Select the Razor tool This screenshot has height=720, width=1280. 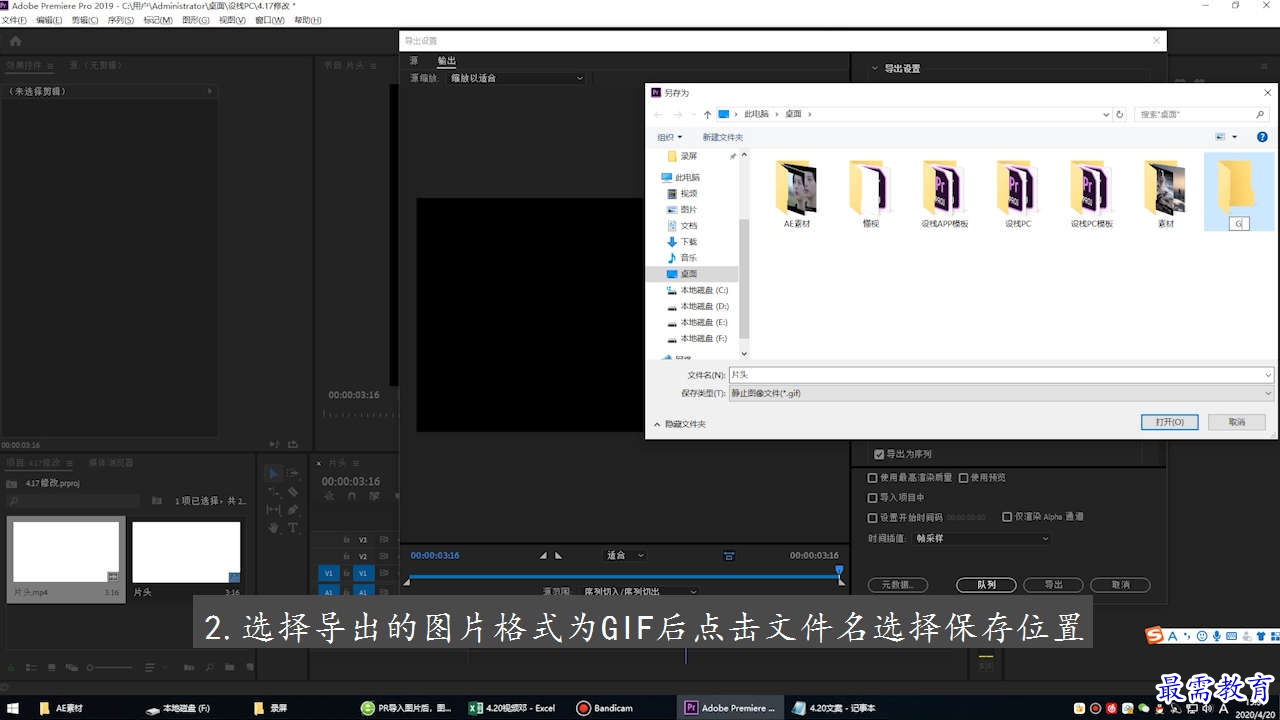(x=293, y=492)
